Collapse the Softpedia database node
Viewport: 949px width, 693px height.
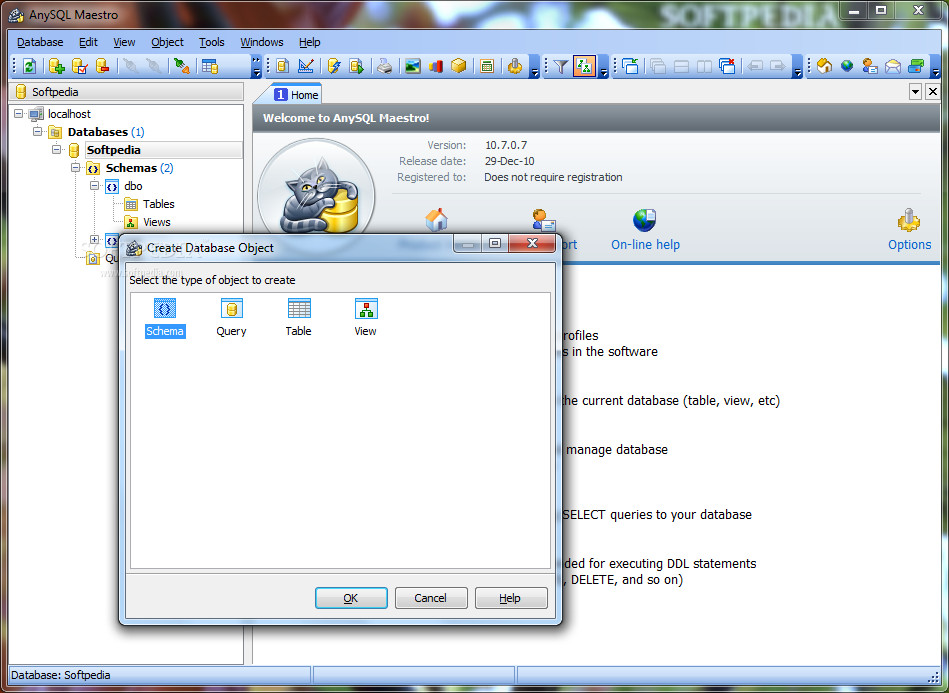click(56, 149)
